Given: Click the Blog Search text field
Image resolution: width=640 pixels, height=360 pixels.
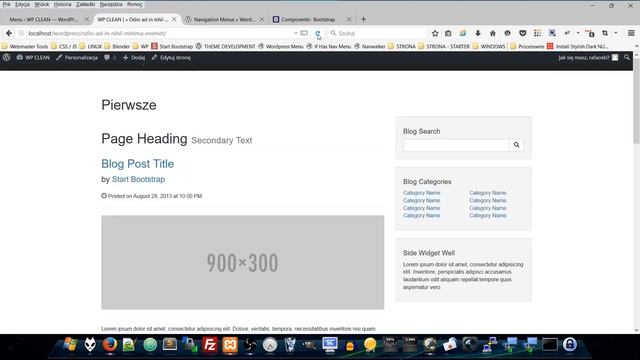Looking at the screenshot, I should point(456,145).
